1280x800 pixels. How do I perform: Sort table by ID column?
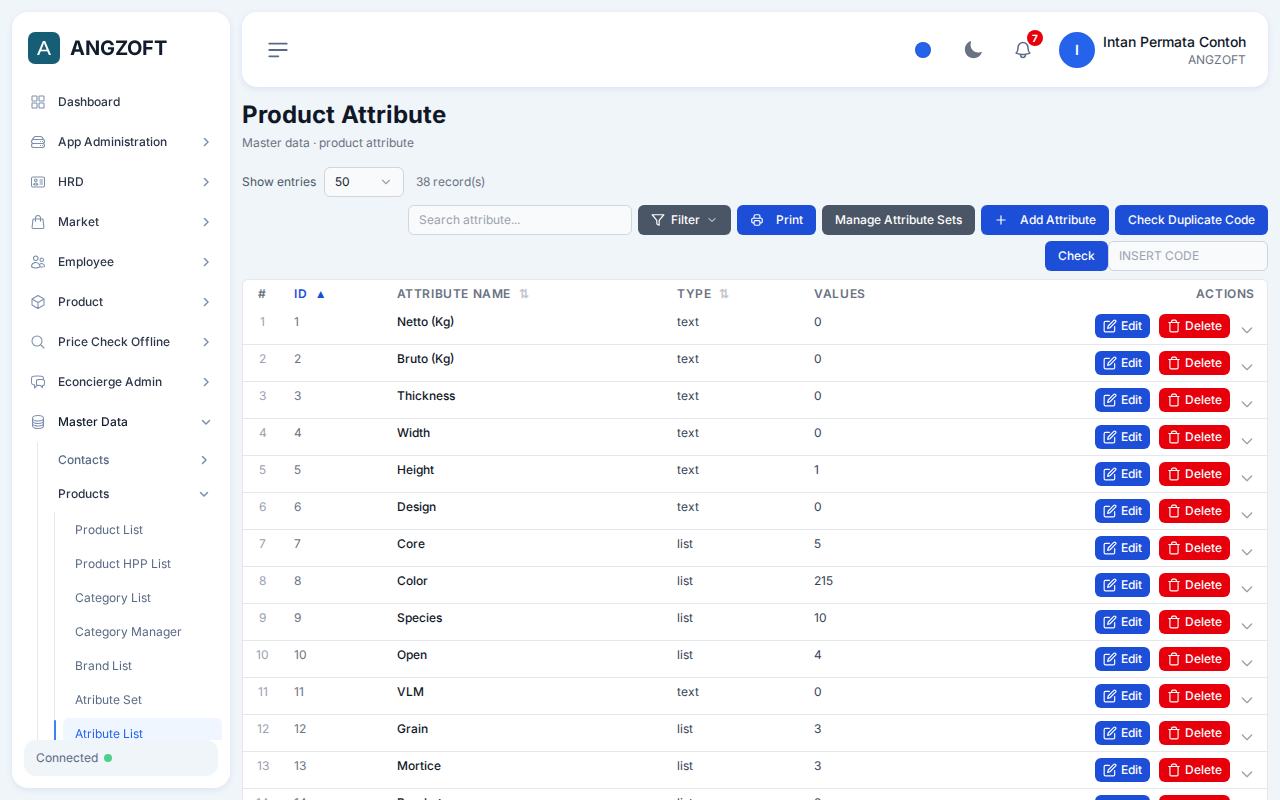pos(310,294)
